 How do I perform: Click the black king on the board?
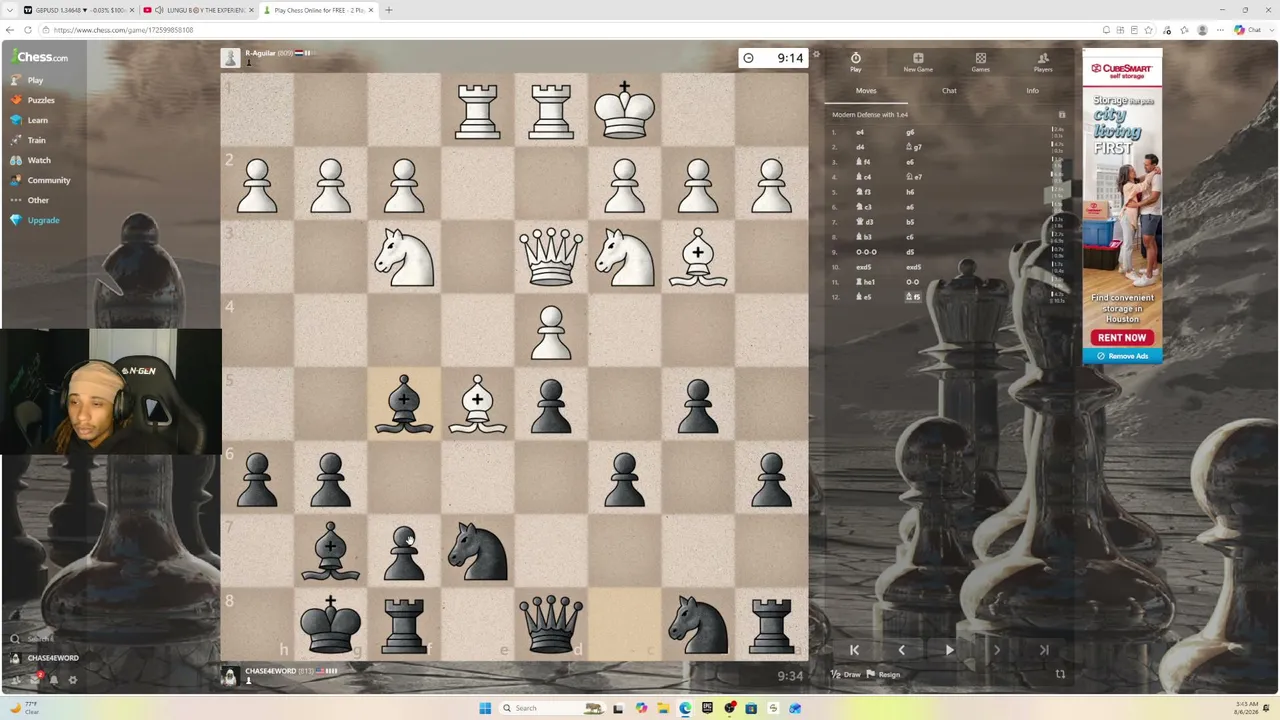click(331, 624)
